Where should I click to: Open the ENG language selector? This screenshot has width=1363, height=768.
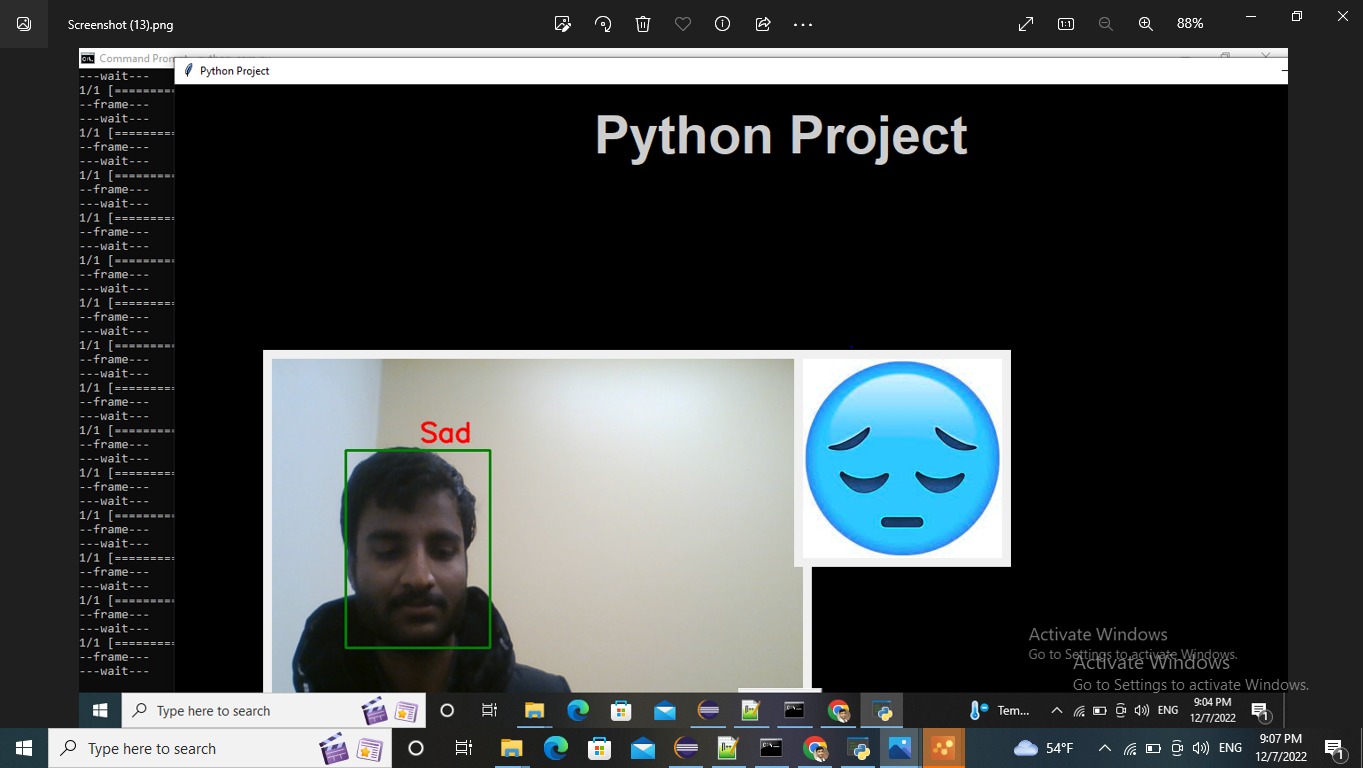pyautogui.click(x=1230, y=748)
